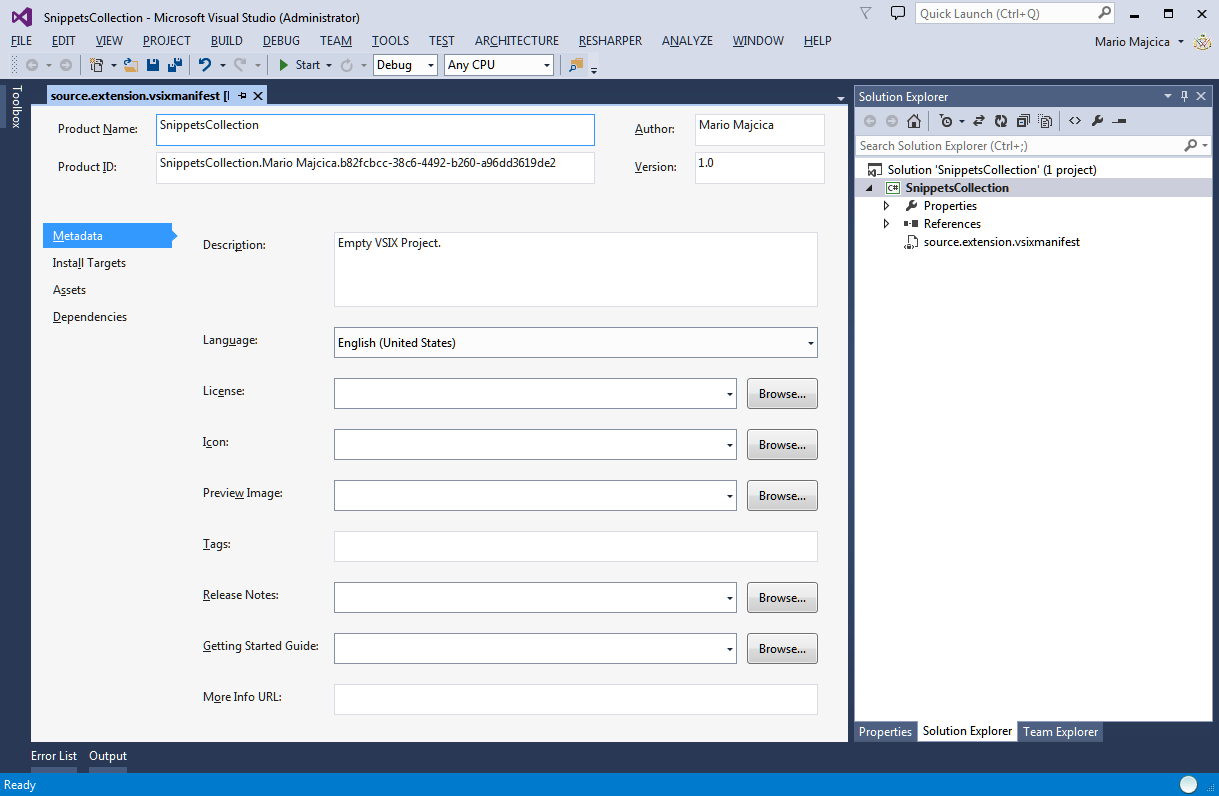Open the Toolbox side panel
This screenshot has width=1219, height=796.
15,107
